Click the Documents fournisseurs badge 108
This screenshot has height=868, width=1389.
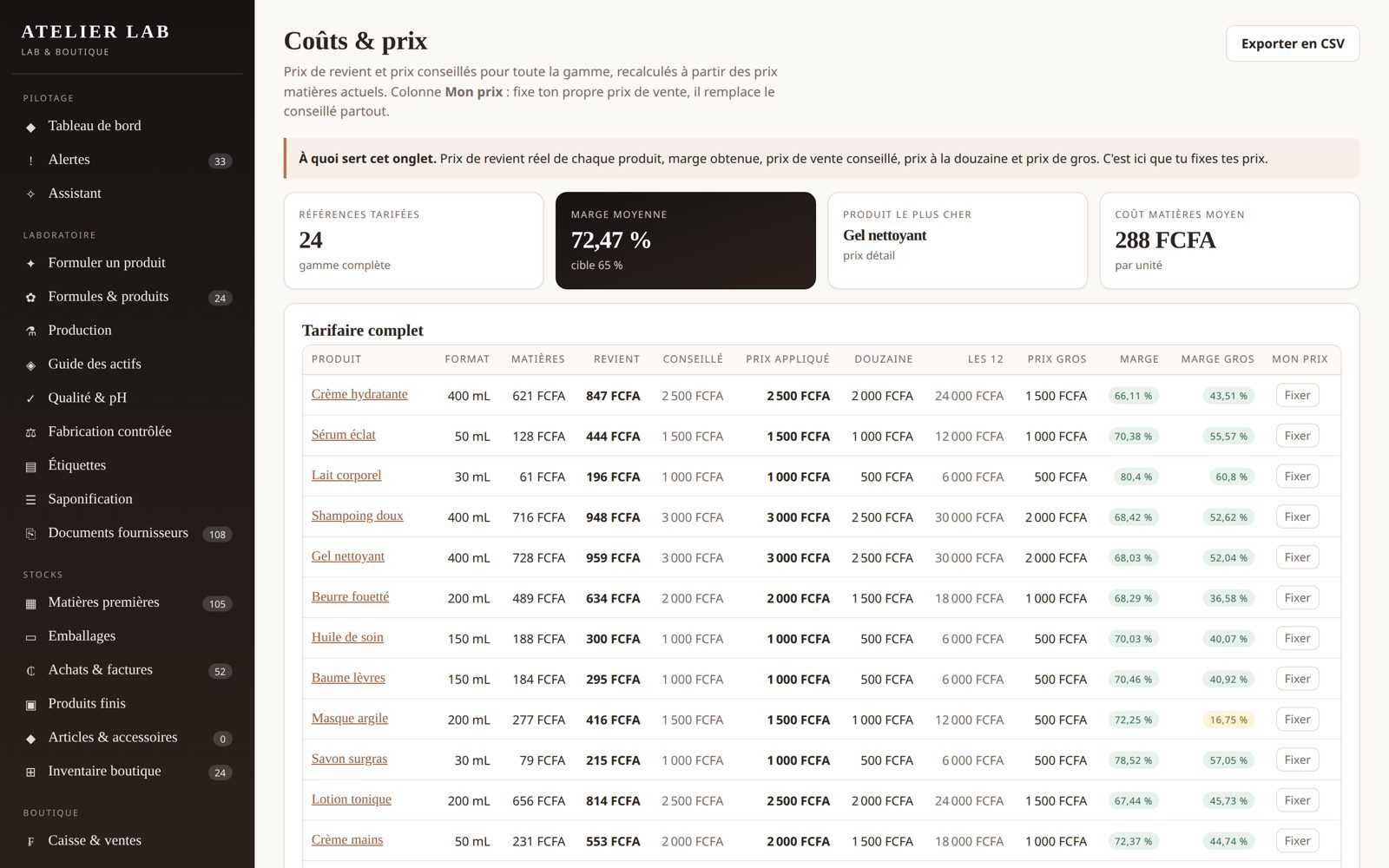[217, 534]
